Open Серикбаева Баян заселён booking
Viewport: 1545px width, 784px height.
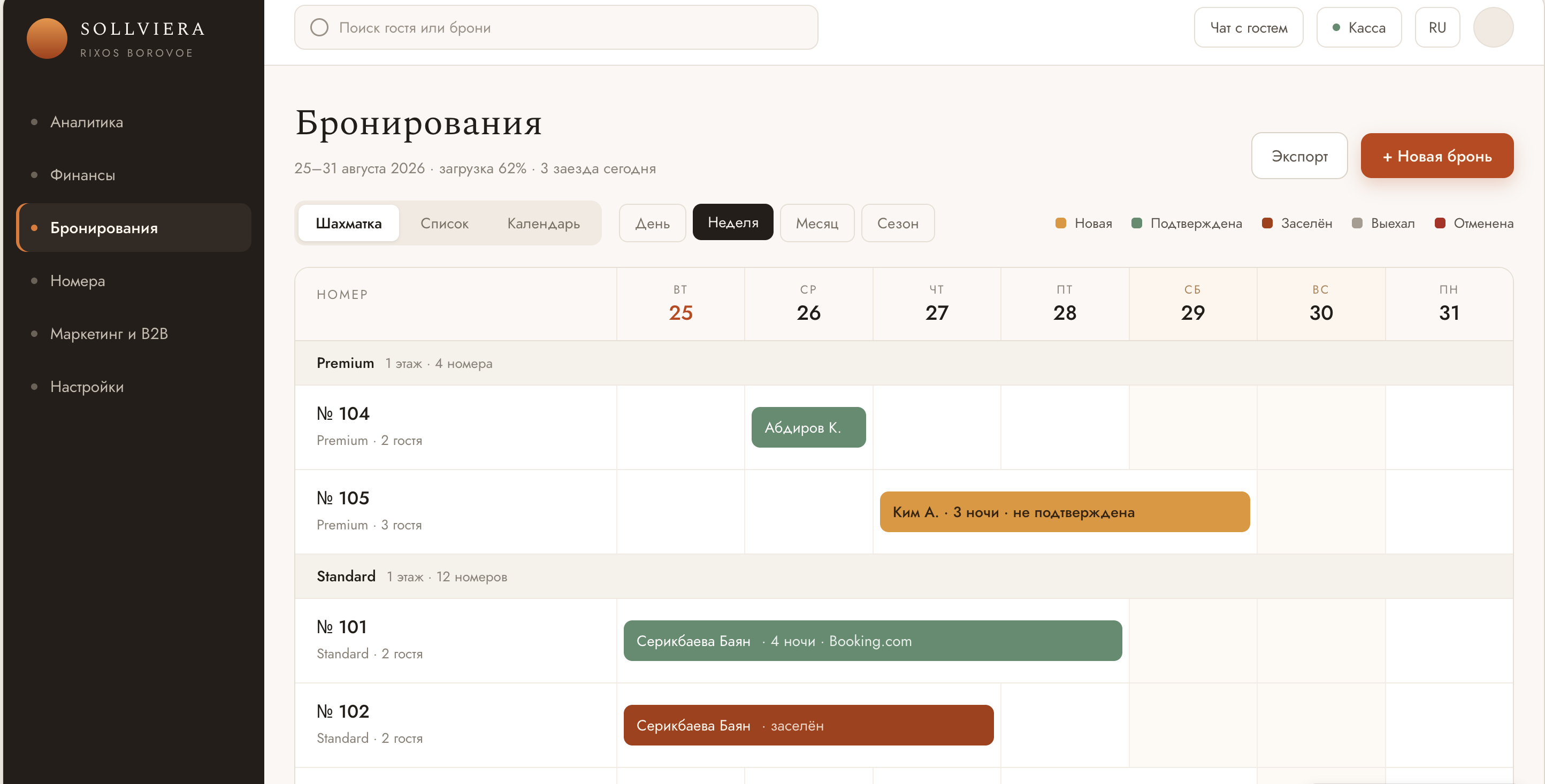click(808, 725)
